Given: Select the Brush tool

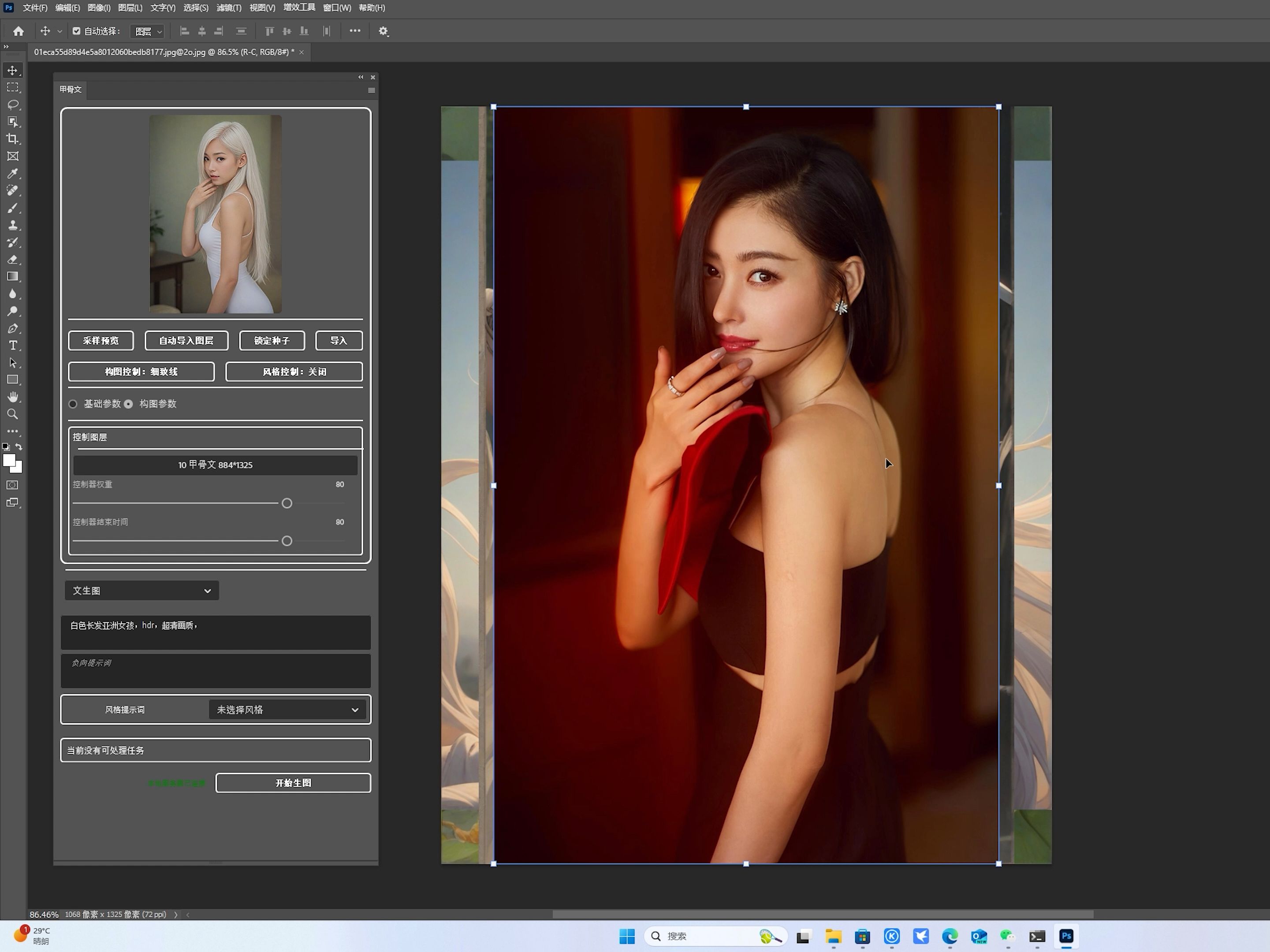Looking at the screenshot, I should [13, 208].
